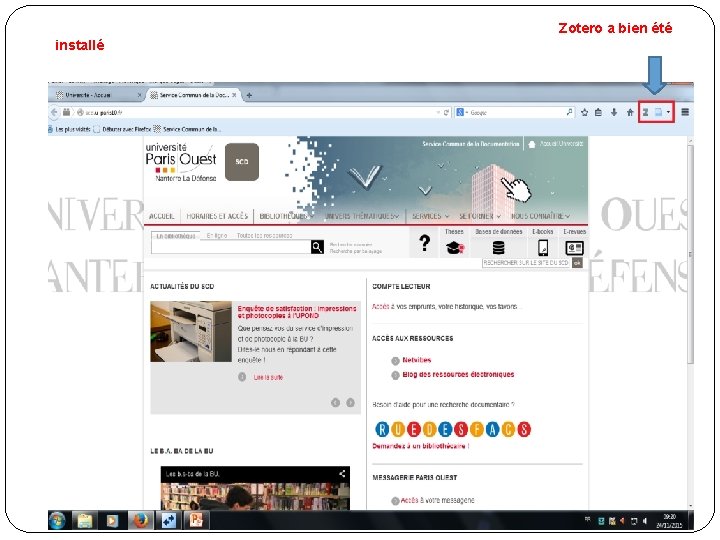Click the question mark help icon
The width and height of the screenshot is (720, 540).
(425, 243)
